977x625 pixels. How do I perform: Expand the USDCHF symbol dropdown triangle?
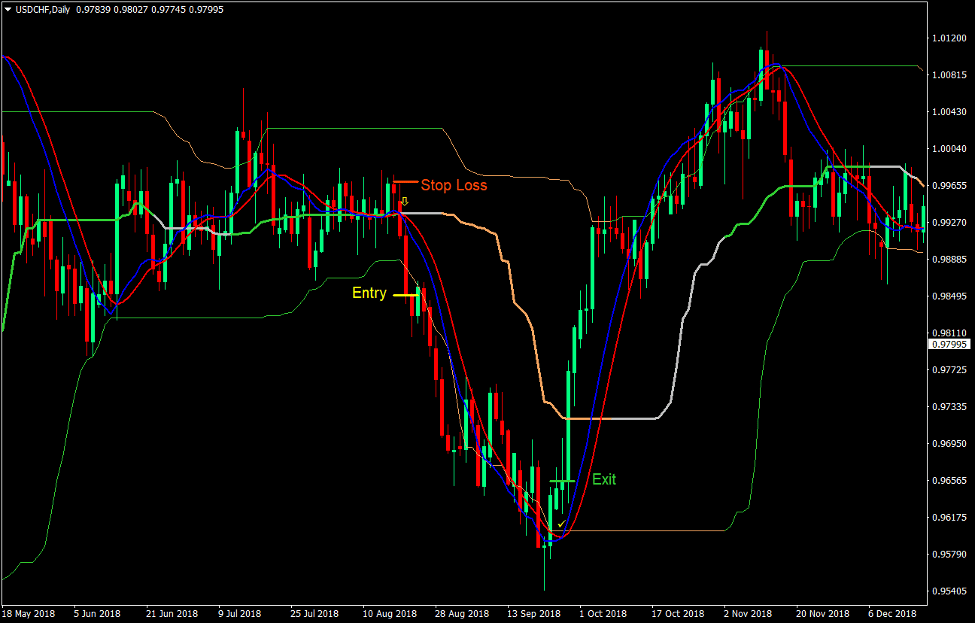(x=7, y=8)
